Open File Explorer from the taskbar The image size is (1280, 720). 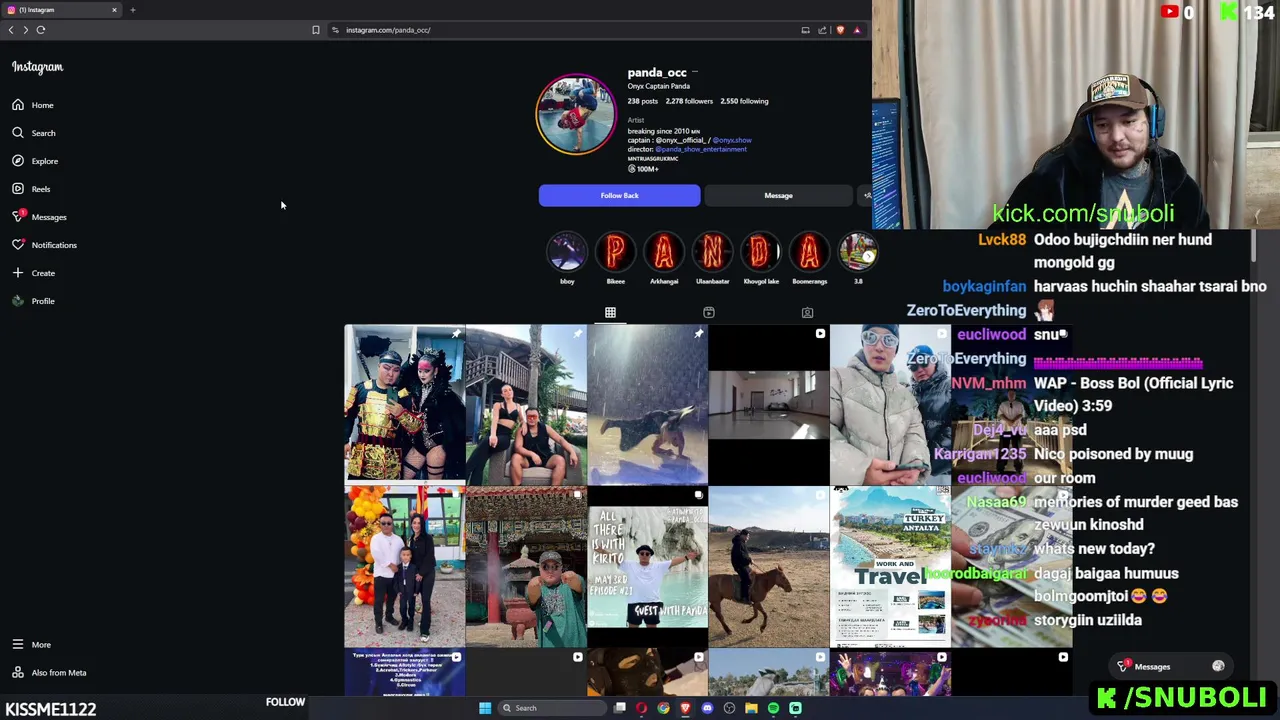click(751, 708)
